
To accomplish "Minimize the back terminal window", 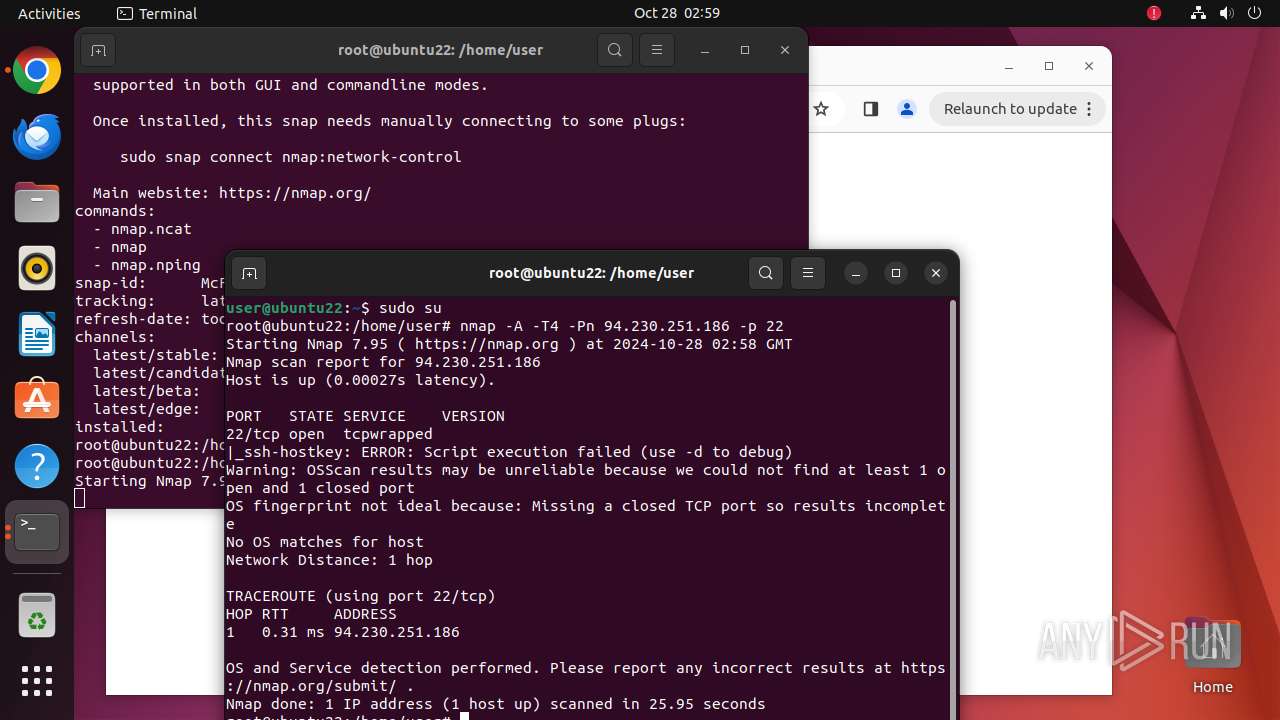I will [705, 50].
